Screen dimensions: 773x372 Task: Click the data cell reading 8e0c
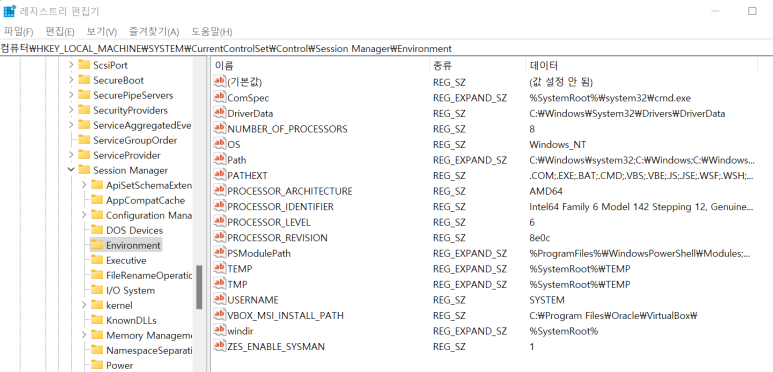click(541, 238)
